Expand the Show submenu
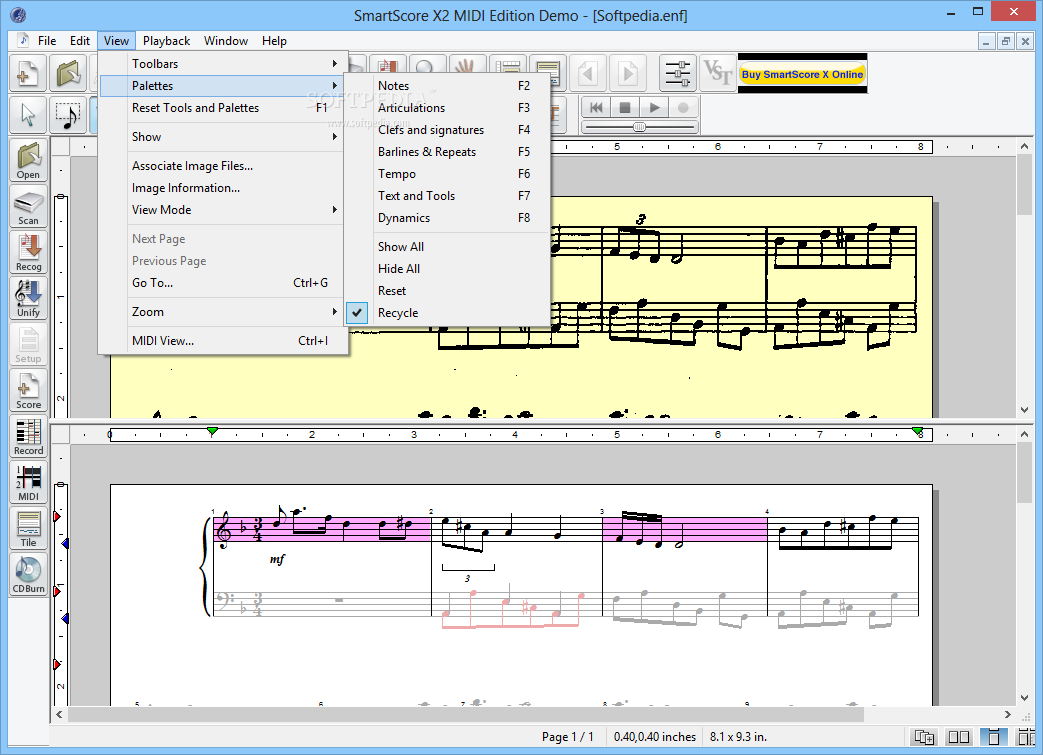This screenshot has width=1043, height=755. point(223,137)
